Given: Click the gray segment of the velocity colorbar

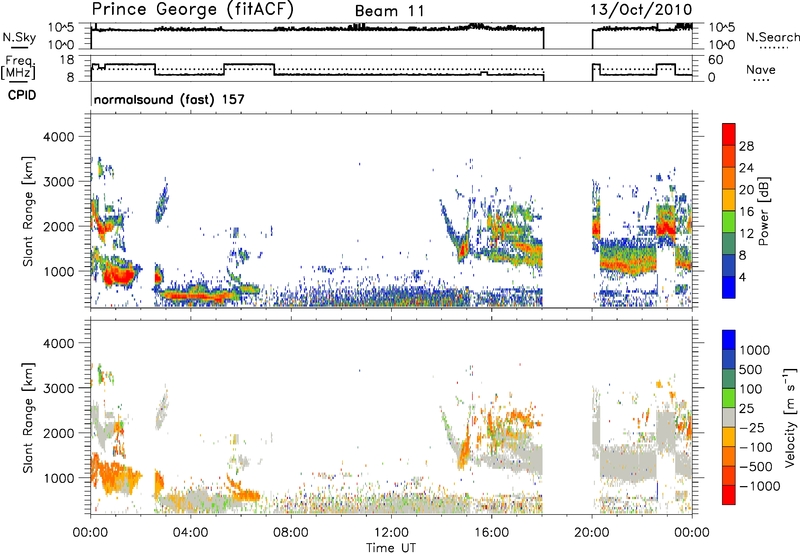Looking at the screenshot, I should coord(729,417).
